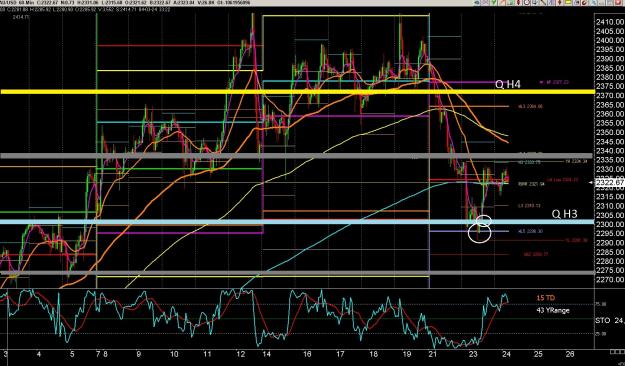The image size is (625, 366).
Task: Click date label 19 on time axis
Action: click(406, 354)
